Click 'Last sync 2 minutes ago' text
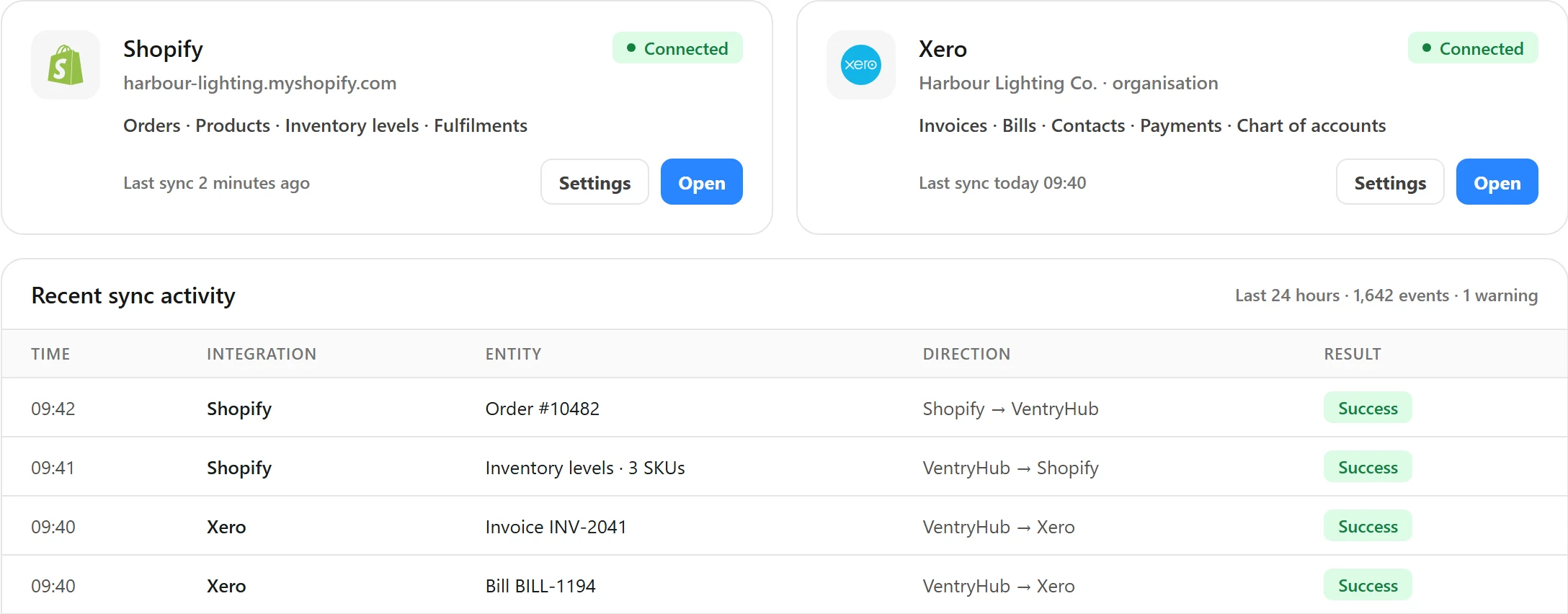Viewport: 1568px width, 614px height. pos(217,183)
